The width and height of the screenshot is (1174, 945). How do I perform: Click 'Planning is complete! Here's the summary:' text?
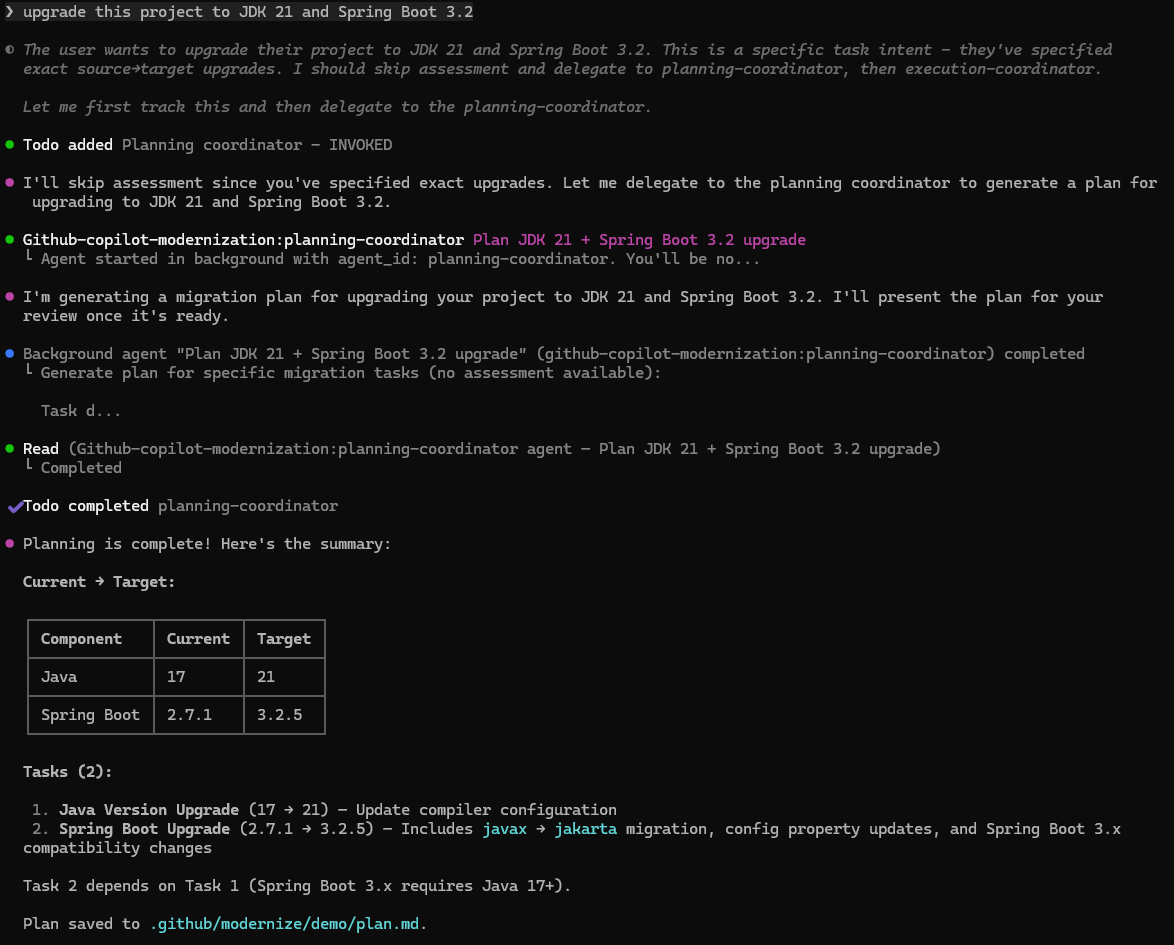207,544
